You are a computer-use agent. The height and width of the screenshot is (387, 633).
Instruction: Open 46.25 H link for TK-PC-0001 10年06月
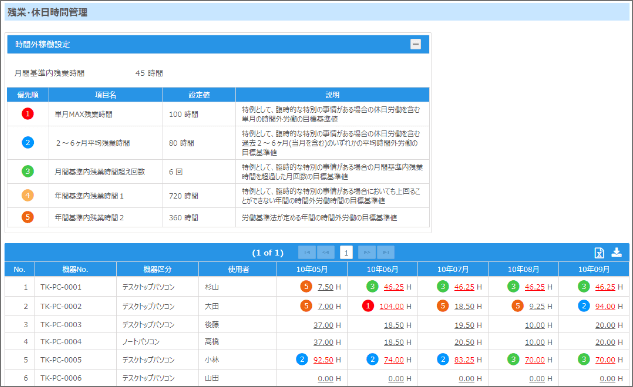(x=394, y=287)
